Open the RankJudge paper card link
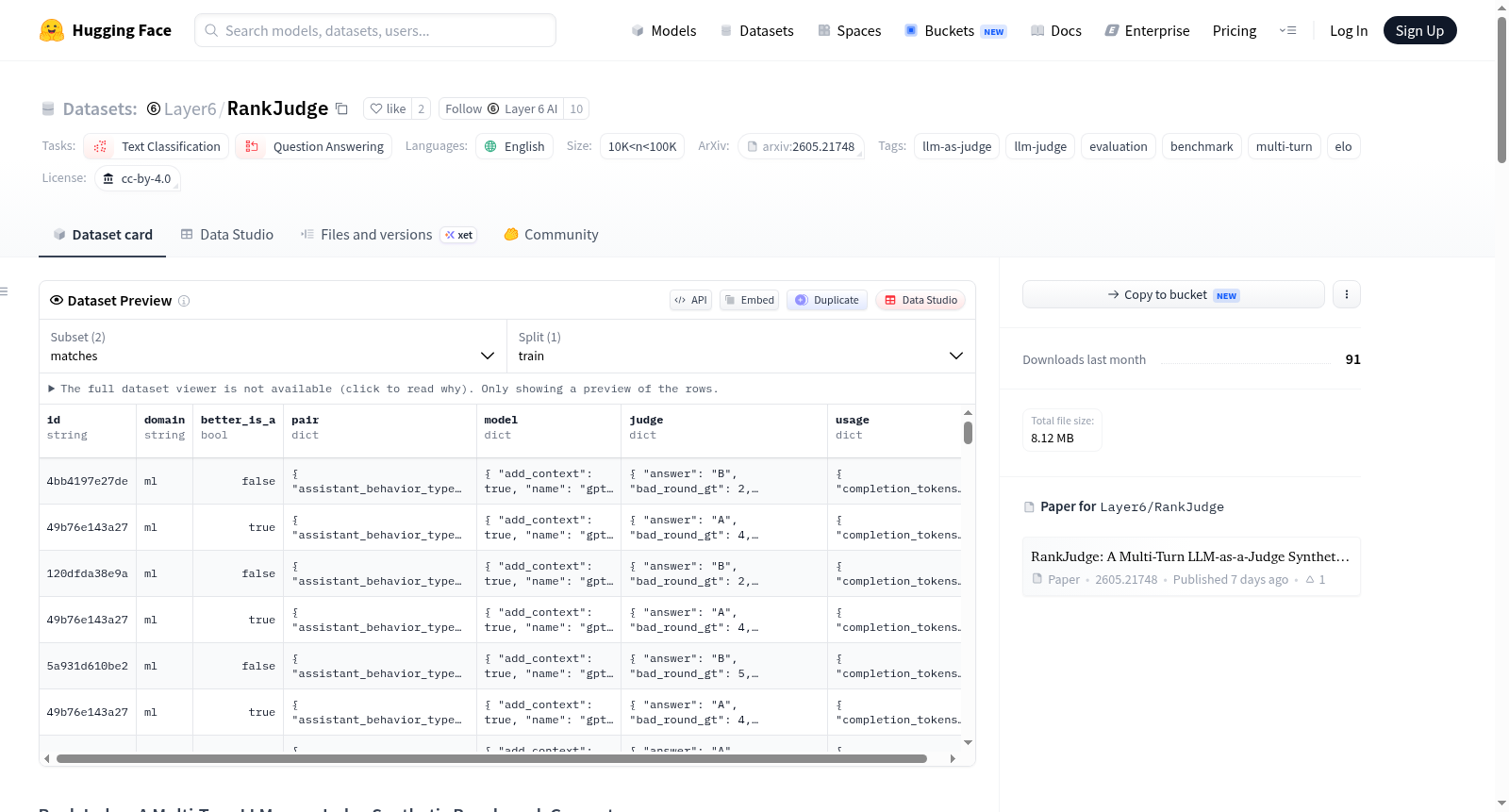 tap(1191, 567)
